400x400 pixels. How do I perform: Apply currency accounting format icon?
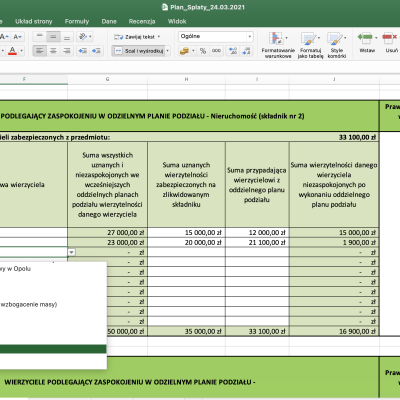(184, 51)
